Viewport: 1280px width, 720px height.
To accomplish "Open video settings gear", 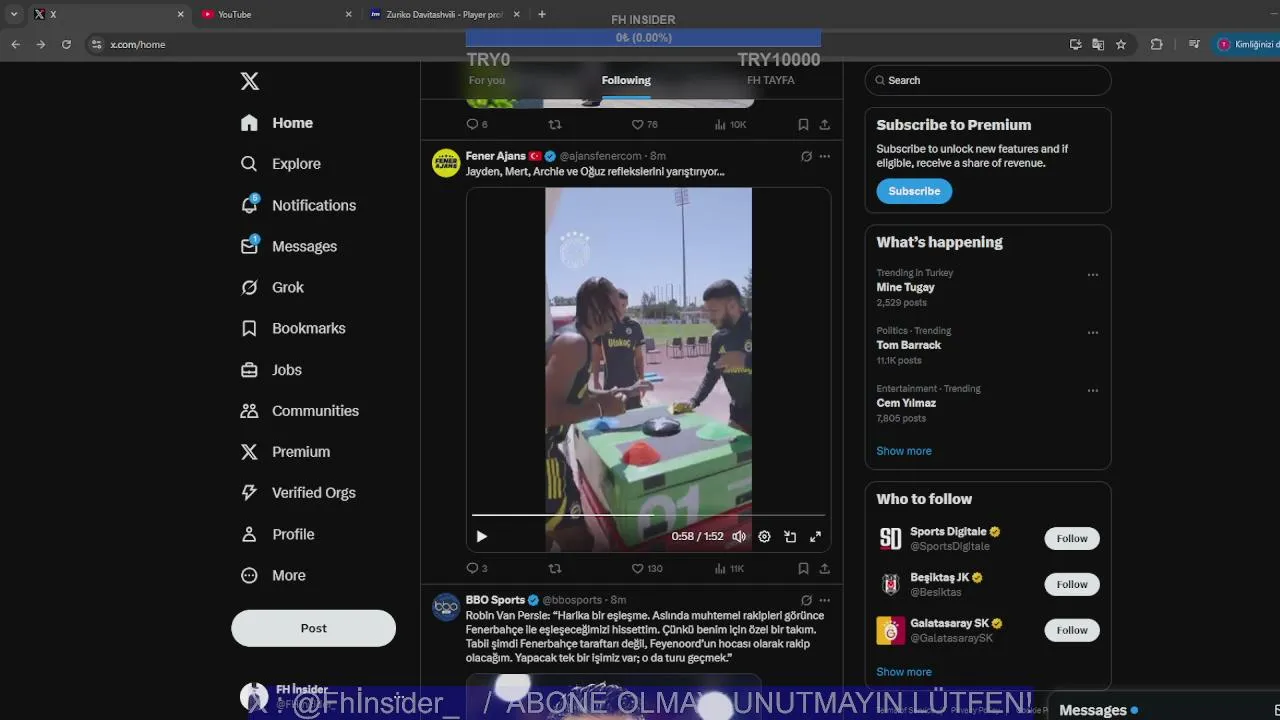I will click(x=764, y=536).
